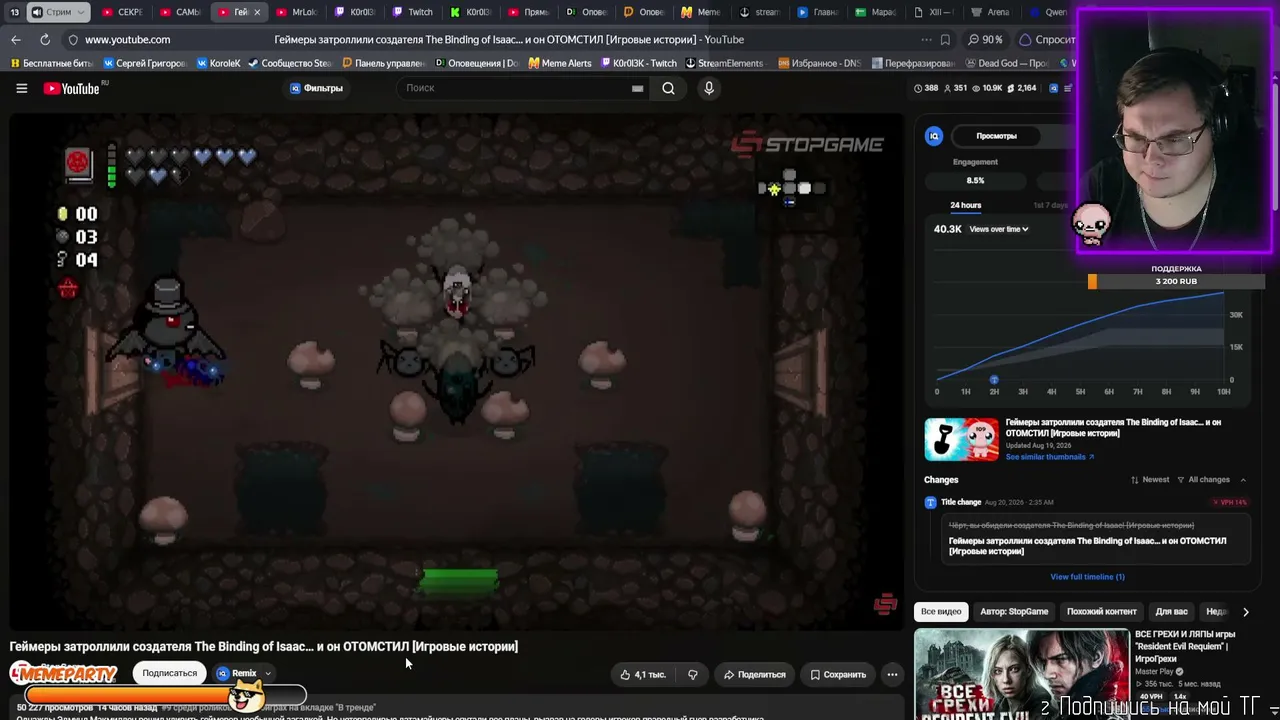The width and height of the screenshot is (1280, 720).
Task: Click the video player area
Action: pyautogui.click(x=457, y=371)
